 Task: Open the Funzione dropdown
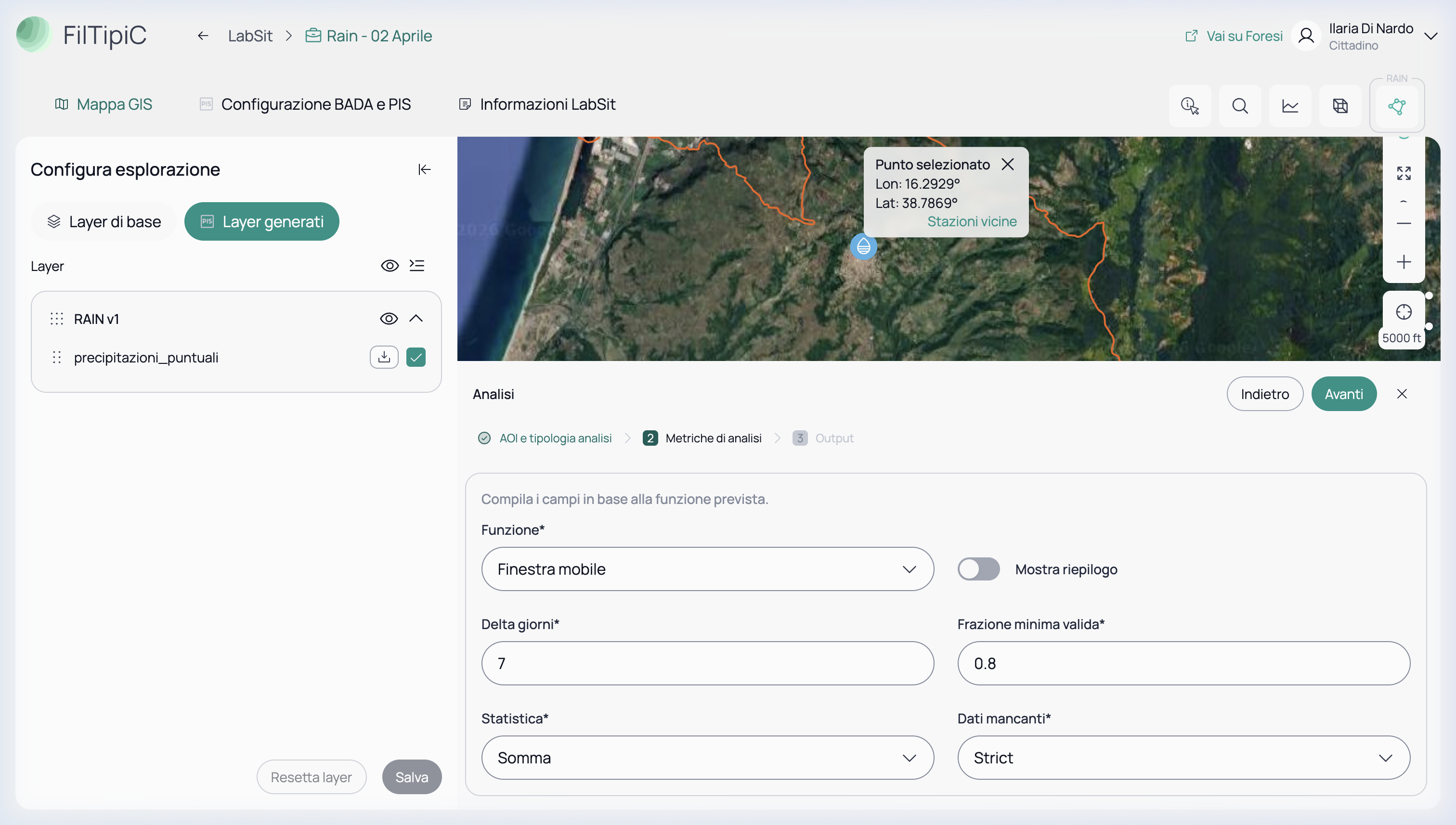(x=707, y=569)
